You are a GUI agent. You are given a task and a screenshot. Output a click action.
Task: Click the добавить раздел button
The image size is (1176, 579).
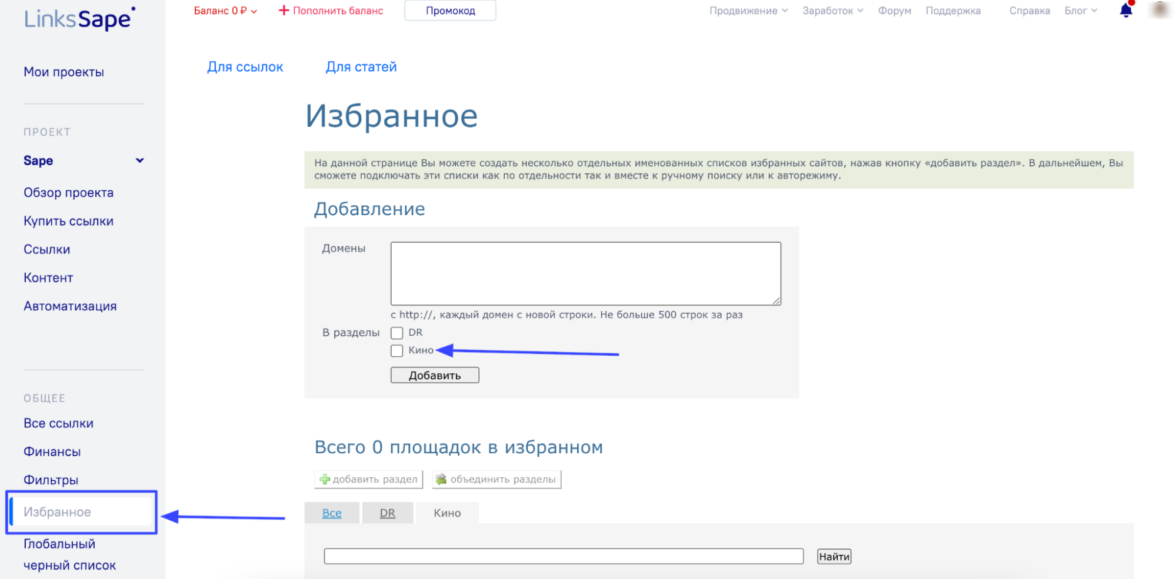[369, 479]
